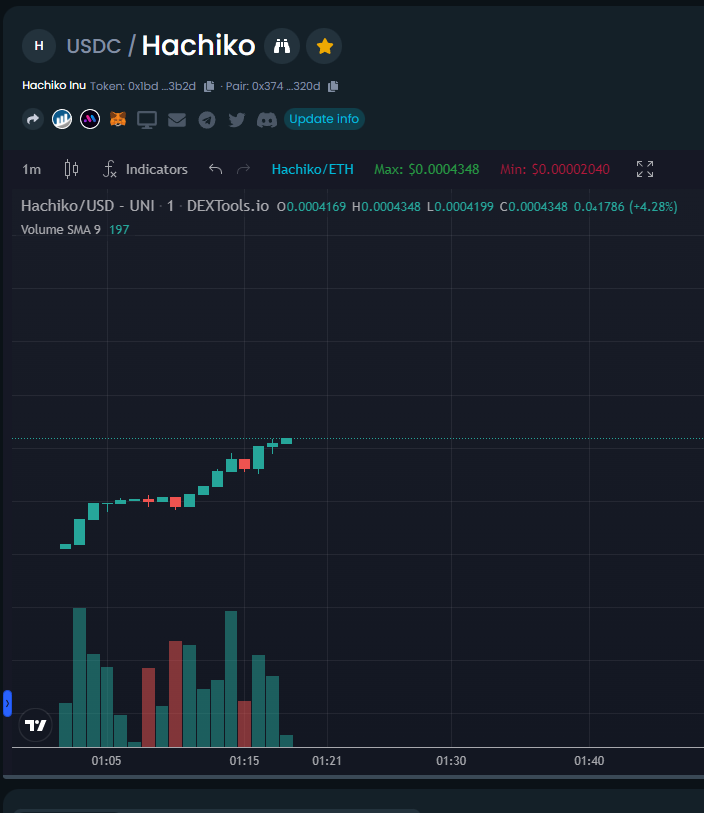Screen dimensions: 704x813
Task: Open the purple circular analytics icon
Action: pyautogui.click(x=90, y=120)
